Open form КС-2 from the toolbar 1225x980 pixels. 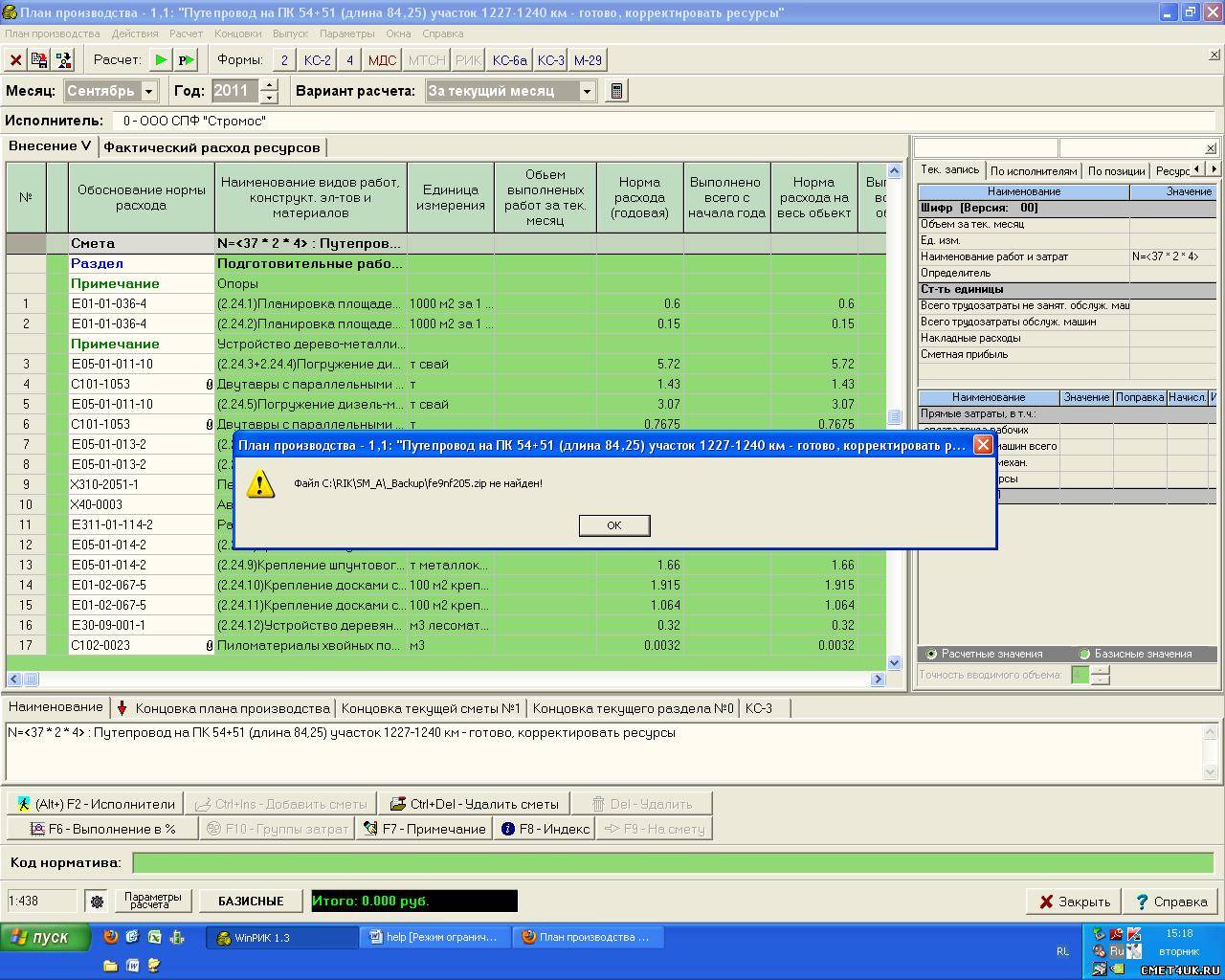(317, 60)
